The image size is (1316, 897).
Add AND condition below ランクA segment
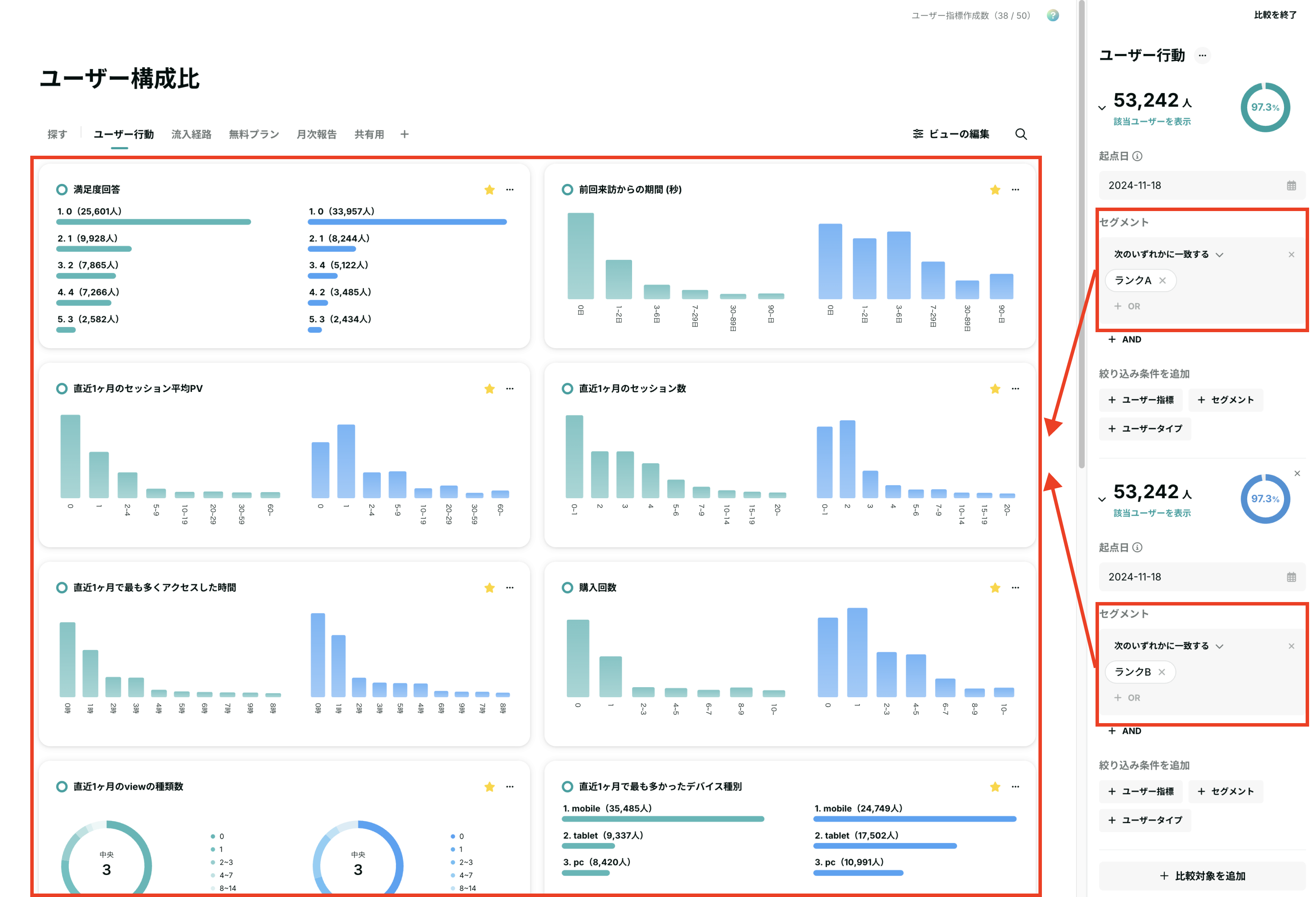pyautogui.click(x=1124, y=340)
